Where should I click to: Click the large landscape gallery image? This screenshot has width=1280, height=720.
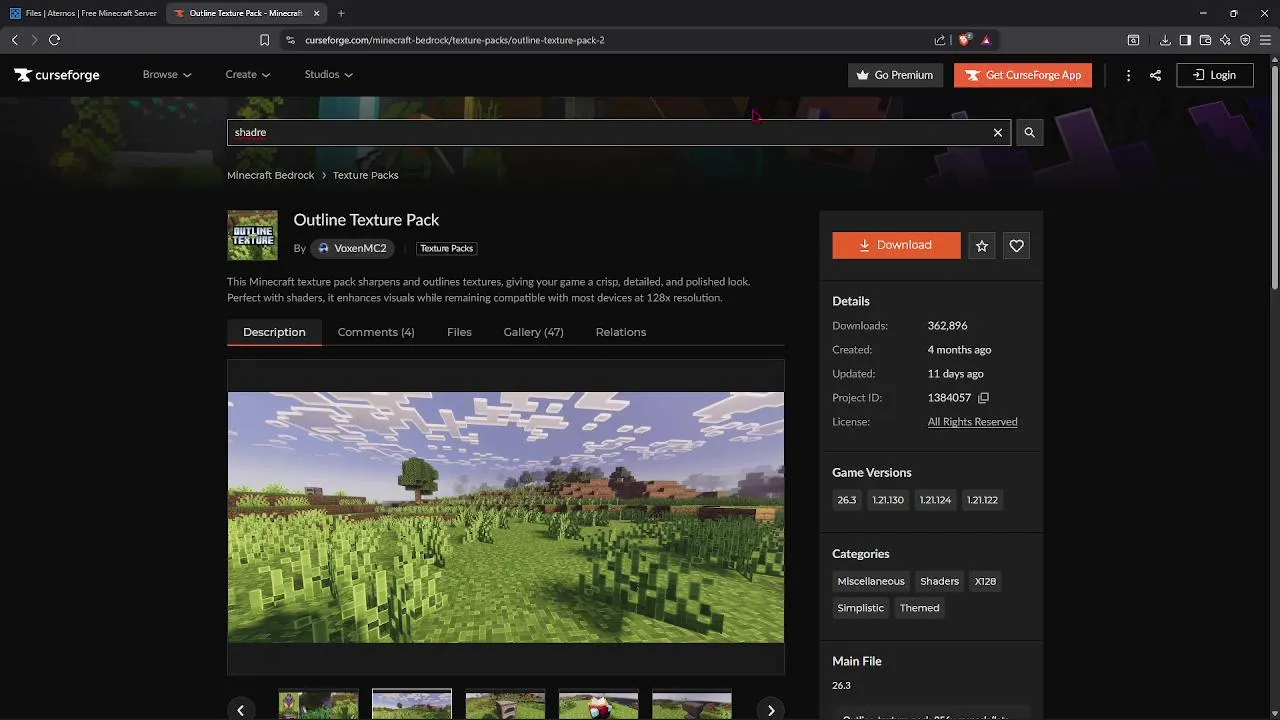[x=506, y=517]
